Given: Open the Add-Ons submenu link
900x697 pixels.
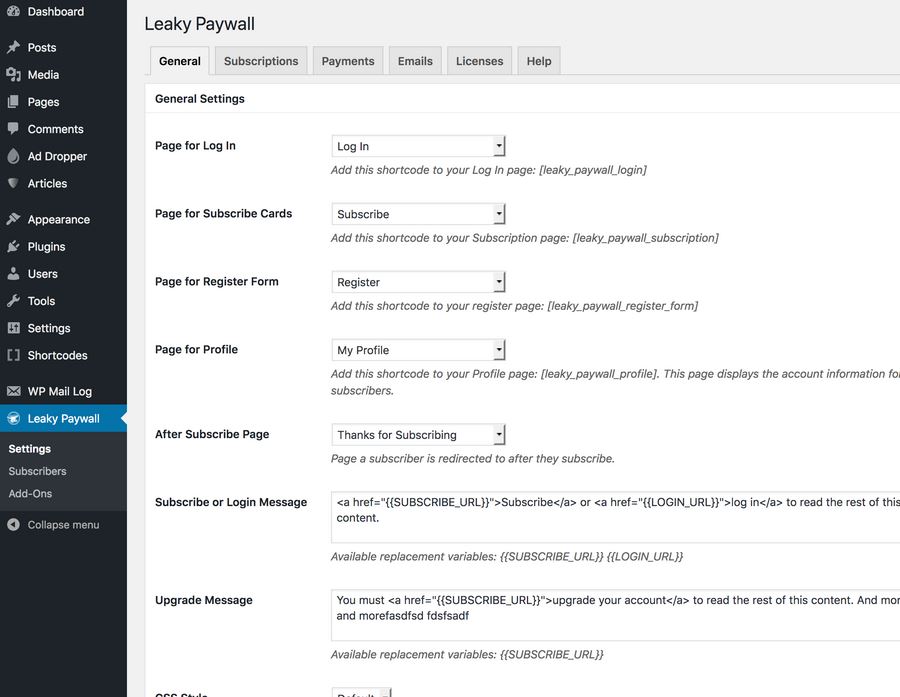Looking at the screenshot, I should click(x=30, y=493).
